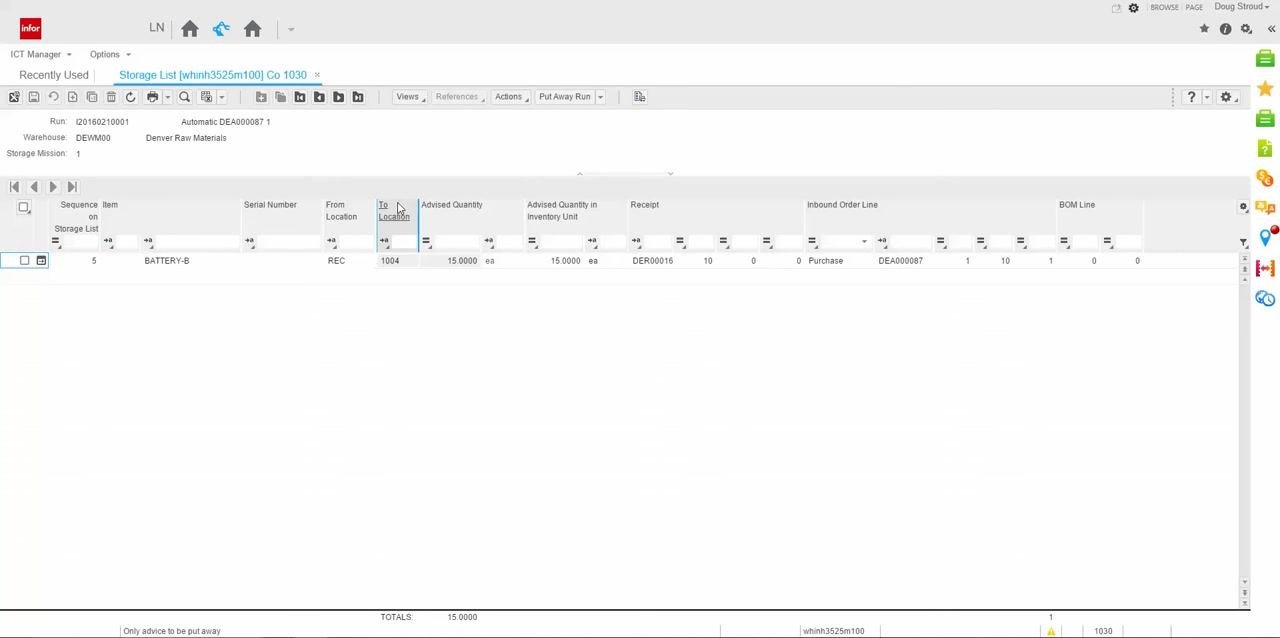Open the second Home icon beside the dropdown arrow
Viewport: 1280px width, 638px height.
252,29
